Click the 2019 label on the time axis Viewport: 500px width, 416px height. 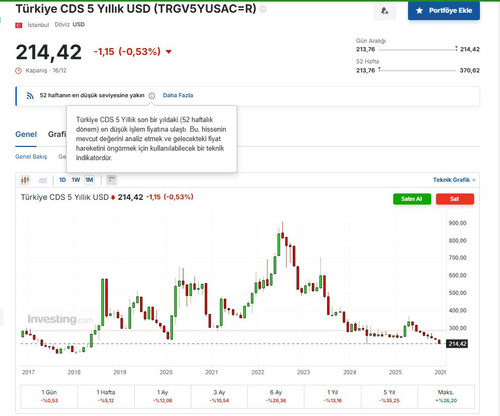pos(120,372)
